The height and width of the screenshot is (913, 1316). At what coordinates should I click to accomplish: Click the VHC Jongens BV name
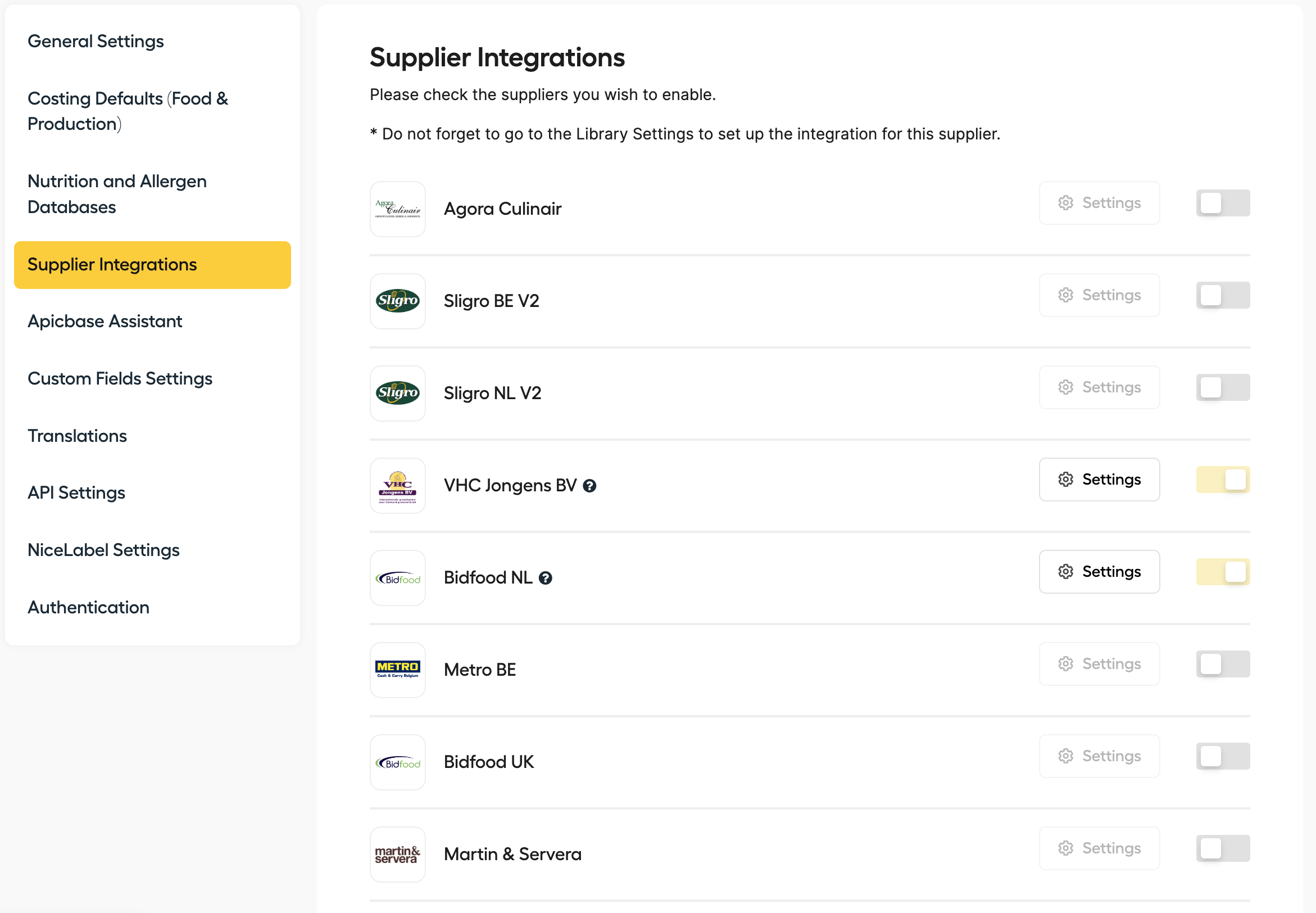[510, 485]
